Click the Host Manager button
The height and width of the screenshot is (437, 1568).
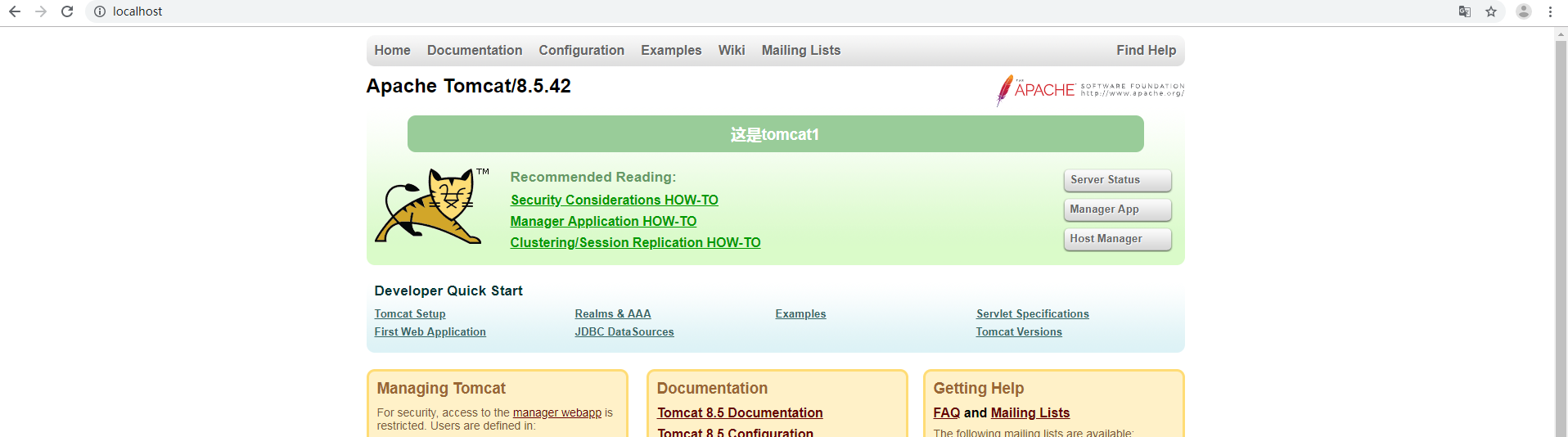pos(1117,239)
